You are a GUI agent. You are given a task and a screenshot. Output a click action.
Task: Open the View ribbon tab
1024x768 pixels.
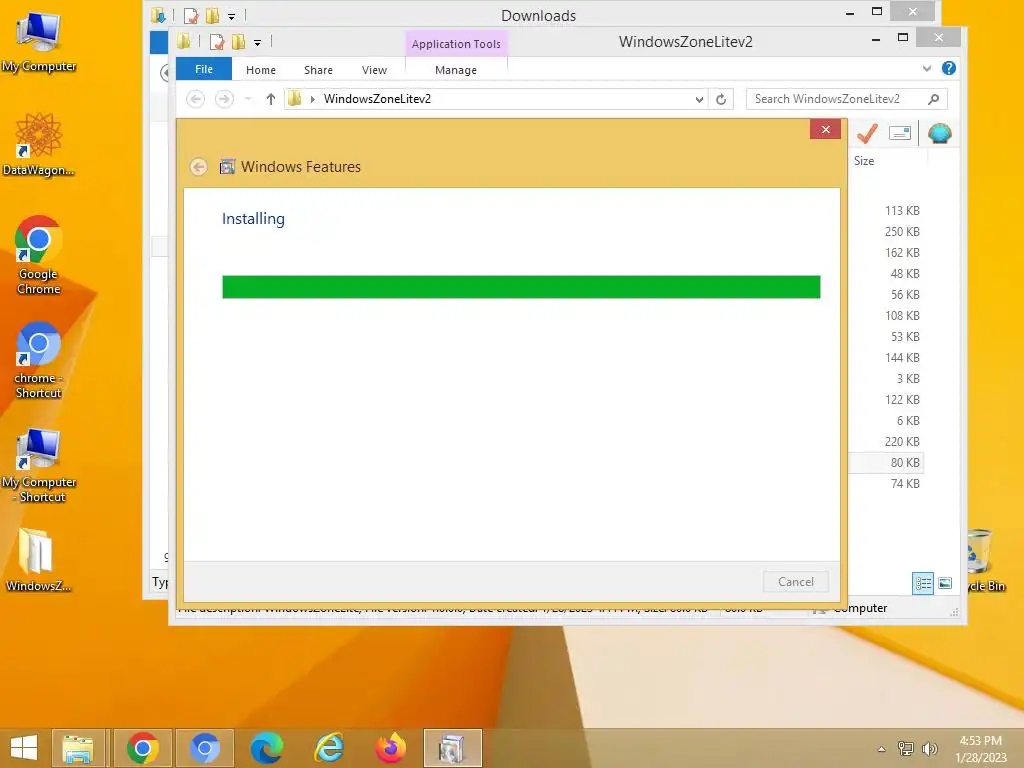point(374,70)
